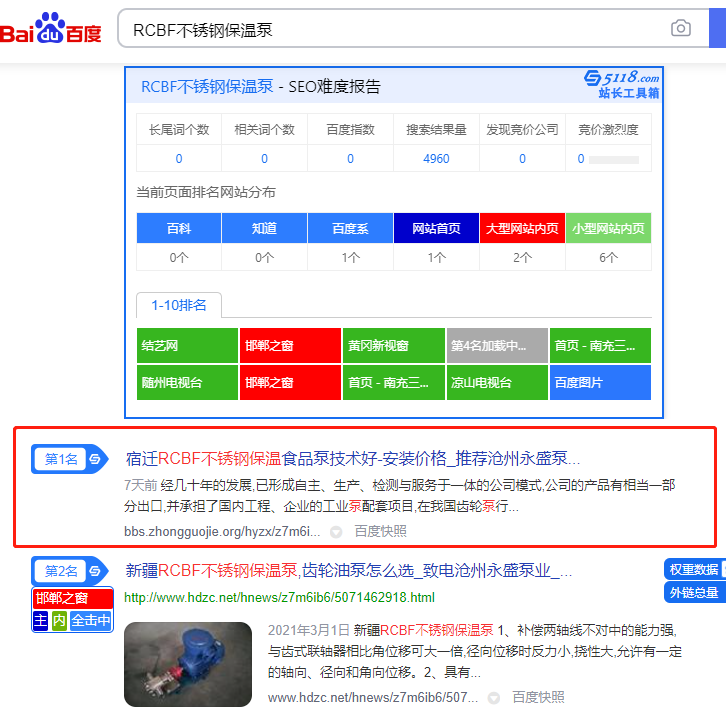Click the red 邯郸之窗 label under 第2名
726x722 pixels.
(x=73, y=598)
